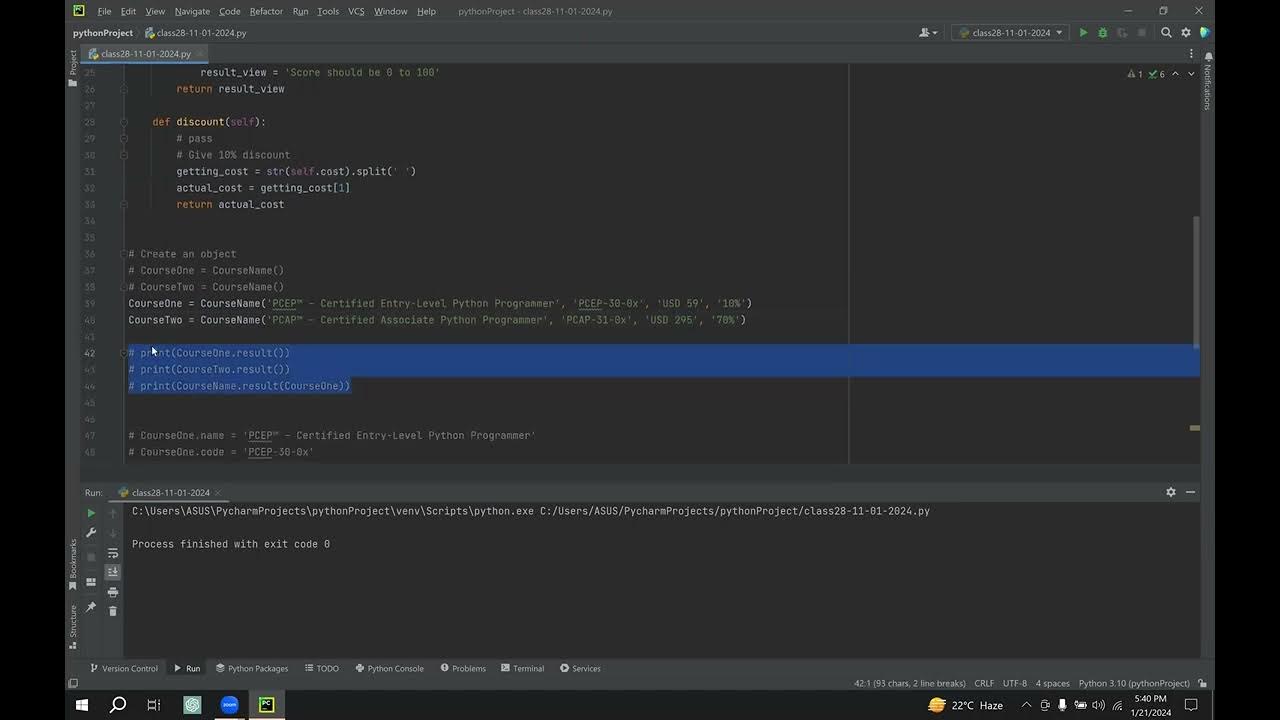Open Python Packages tool window
This screenshot has height=720, width=1280.
coord(251,668)
